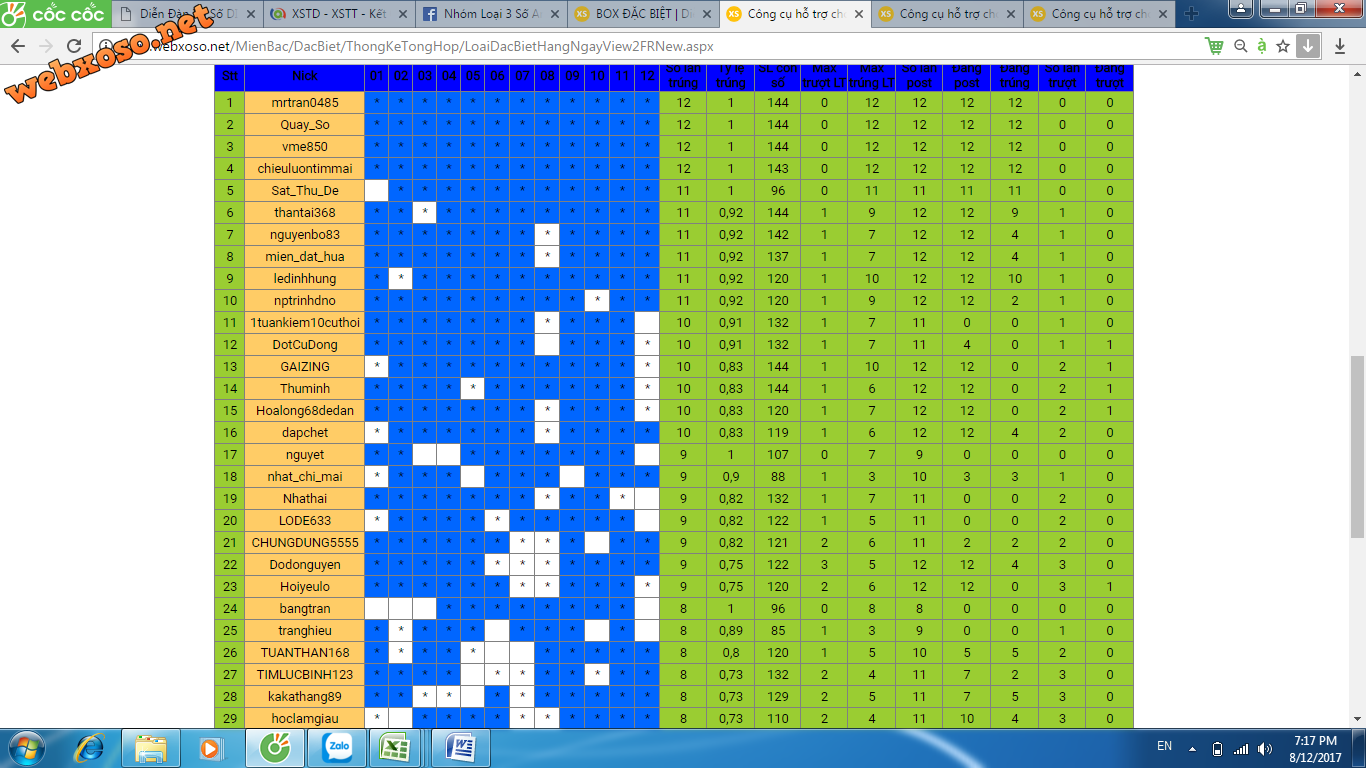Open downloads via the far-right toolbar arrow
This screenshot has height=768, width=1366.
point(1341,46)
